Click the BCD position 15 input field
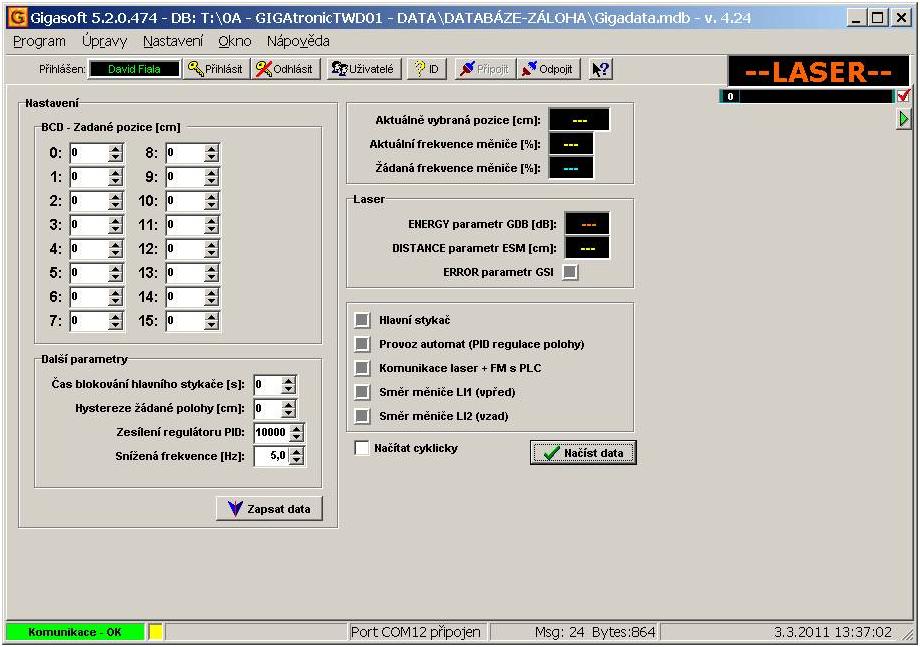Image resolution: width=920 pixels, height=647 pixels. pyautogui.click(x=184, y=321)
